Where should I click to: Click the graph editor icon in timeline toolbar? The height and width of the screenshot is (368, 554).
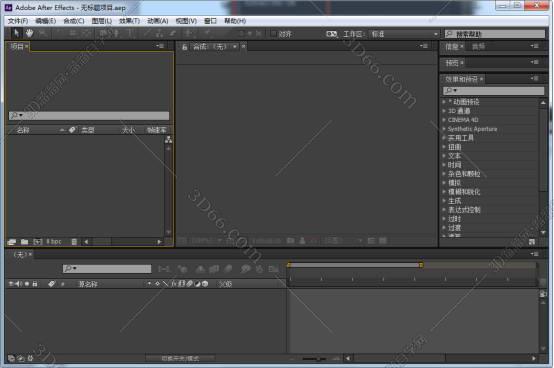point(273,269)
